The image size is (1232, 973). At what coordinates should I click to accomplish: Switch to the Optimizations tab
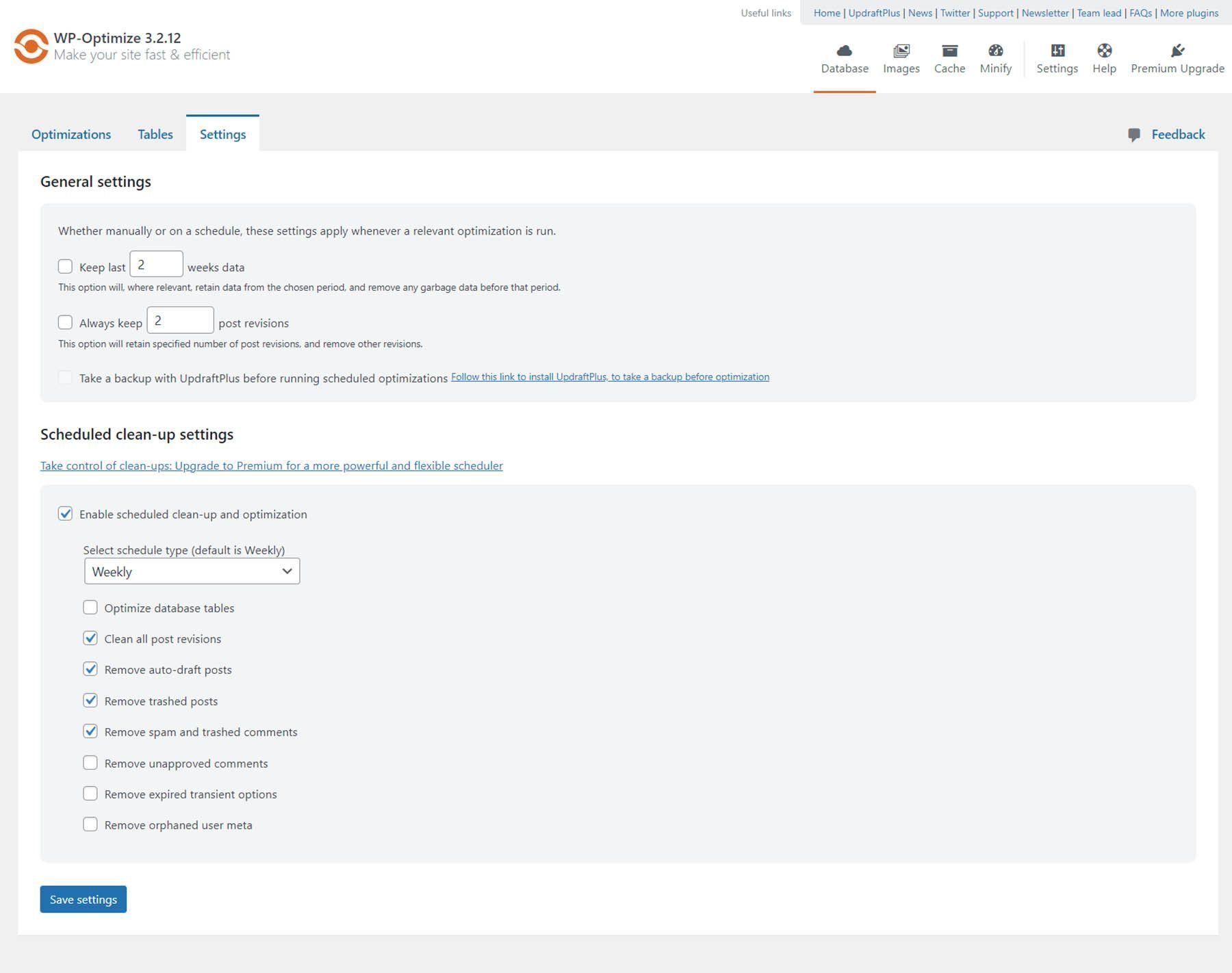(70, 134)
